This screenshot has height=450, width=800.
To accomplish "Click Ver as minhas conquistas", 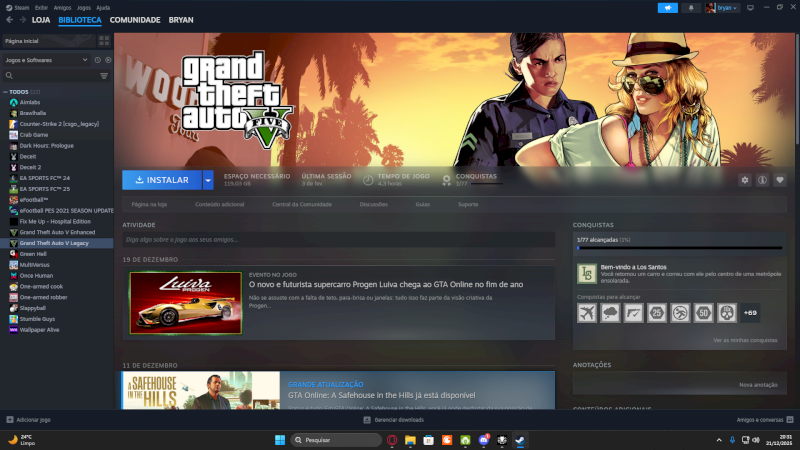I will (x=745, y=340).
